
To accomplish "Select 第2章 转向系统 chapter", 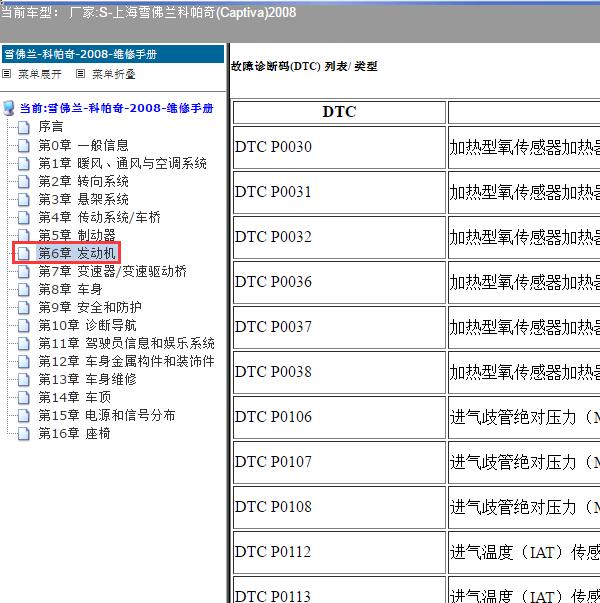I will pos(83,181).
